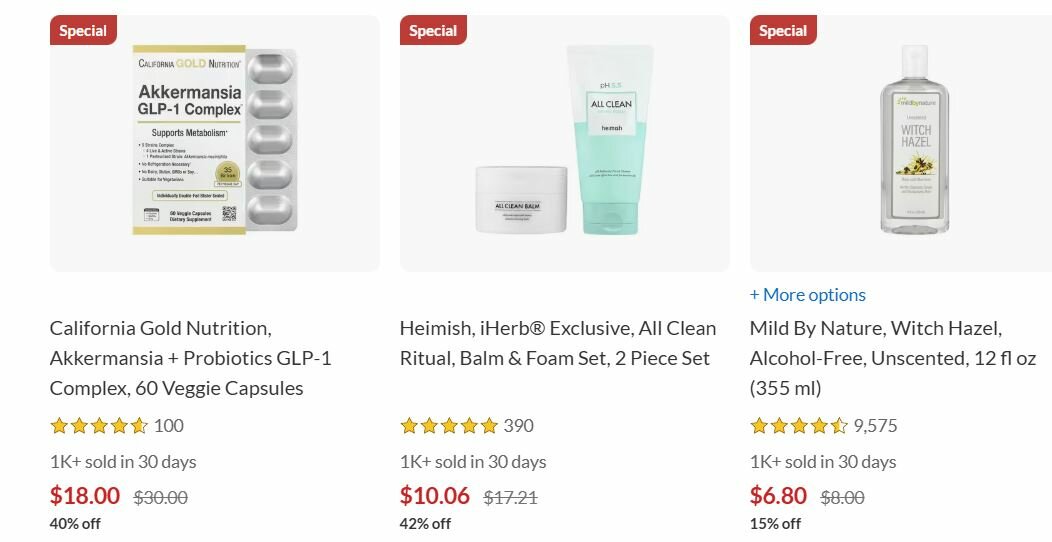This screenshot has width=1052, height=542.
Task: View the 100 reviews count
Action: 169,426
